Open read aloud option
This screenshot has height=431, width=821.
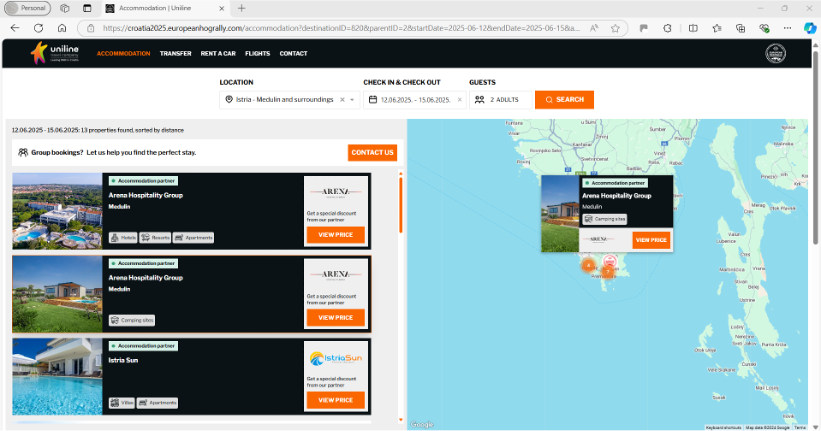(594, 28)
